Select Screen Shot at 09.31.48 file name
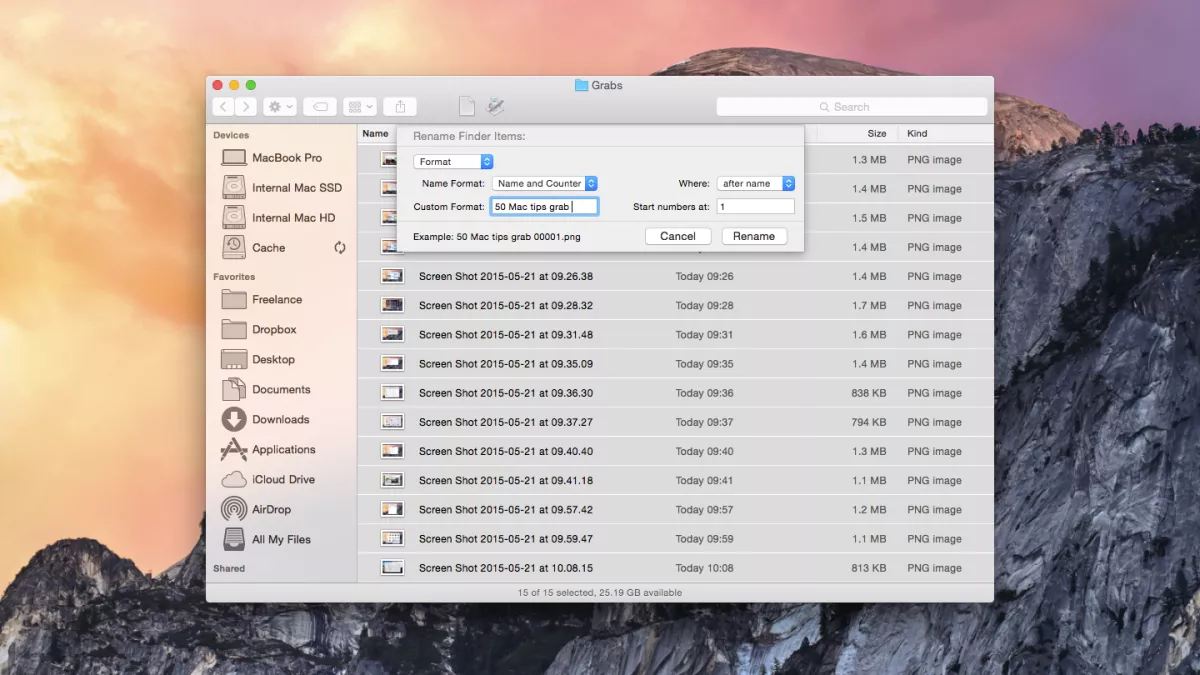Screen dimensions: 1200x675 (x=506, y=334)
